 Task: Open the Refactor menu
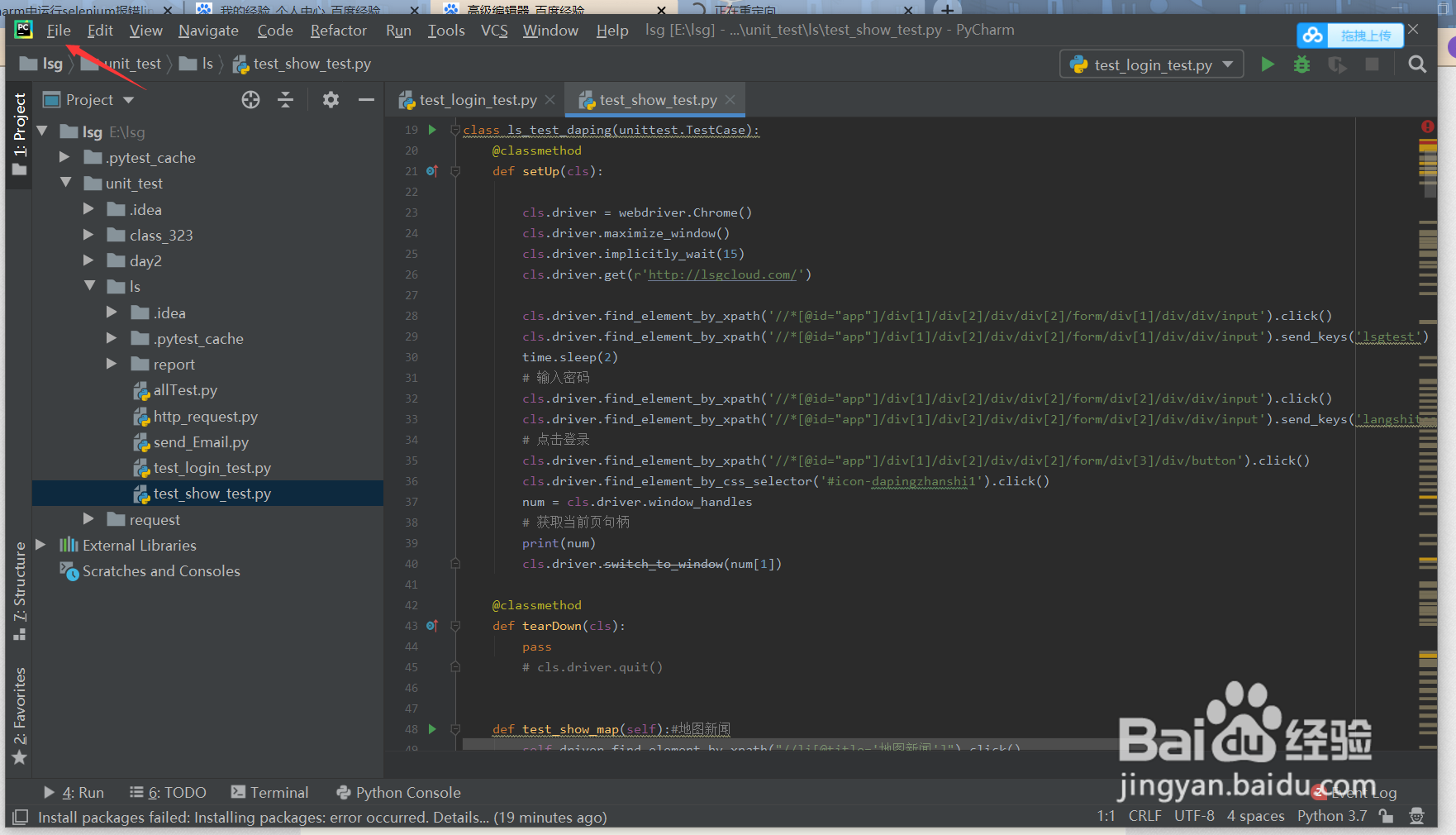[x=338, y=31]
